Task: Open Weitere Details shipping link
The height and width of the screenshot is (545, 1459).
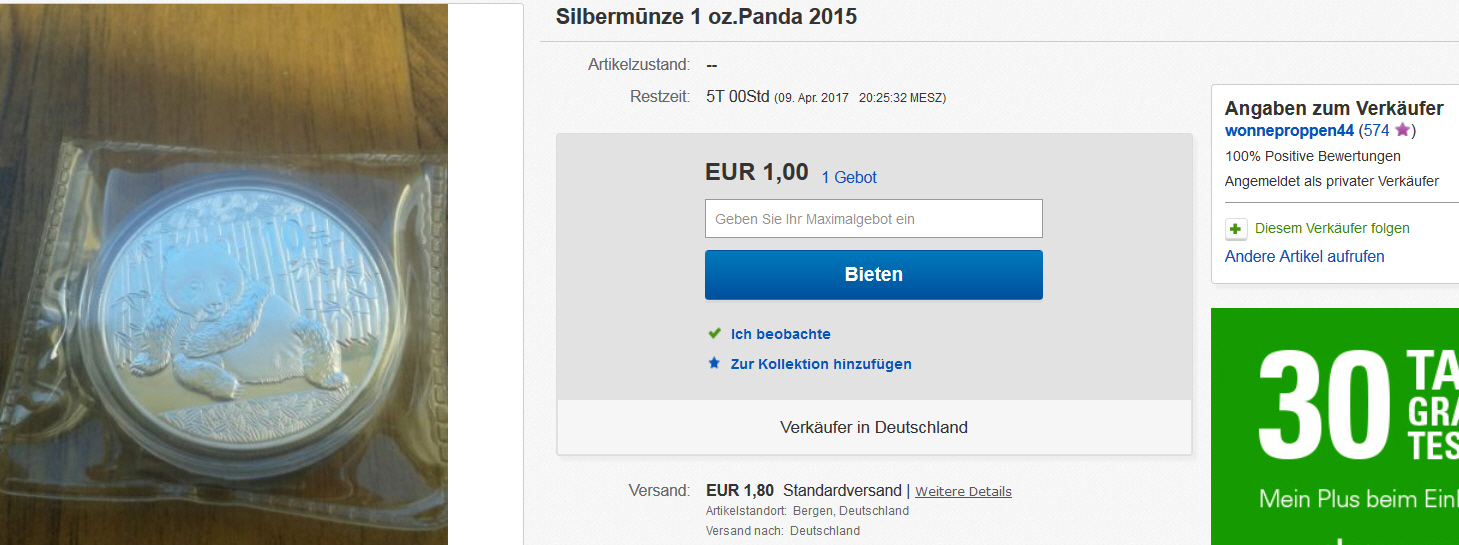Action: pyautogui.click(x=963, y=491)
